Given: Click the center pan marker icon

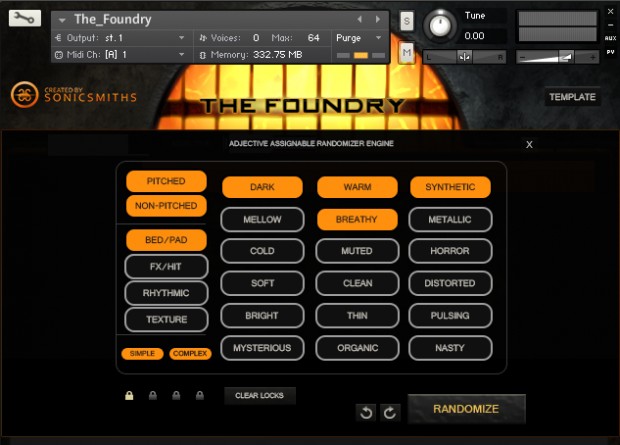Looking at the screenshot, I should (x=465, y=57).
